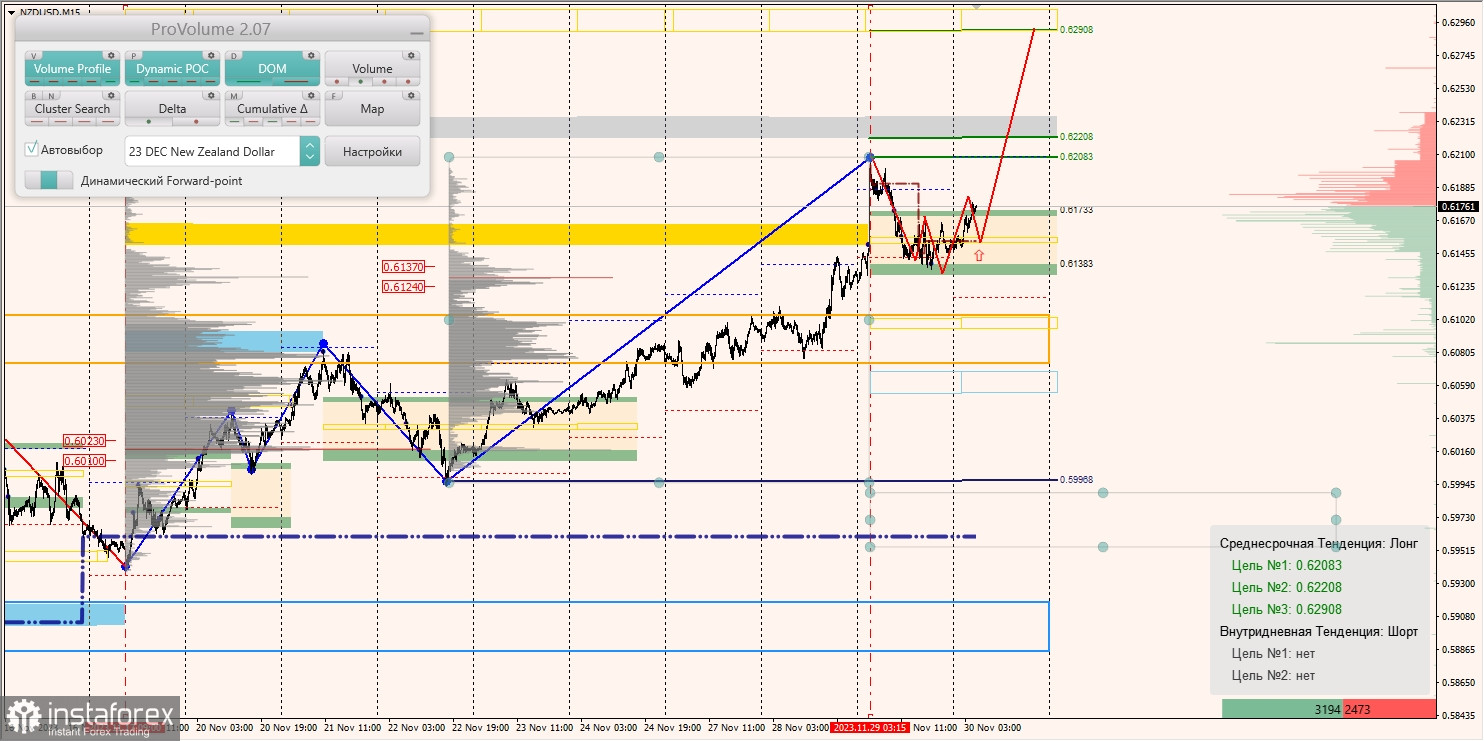This screenshot has width=1484, height=741.
Task: Switch the Динамический Forward-point toggle
Action: point(49,180)
